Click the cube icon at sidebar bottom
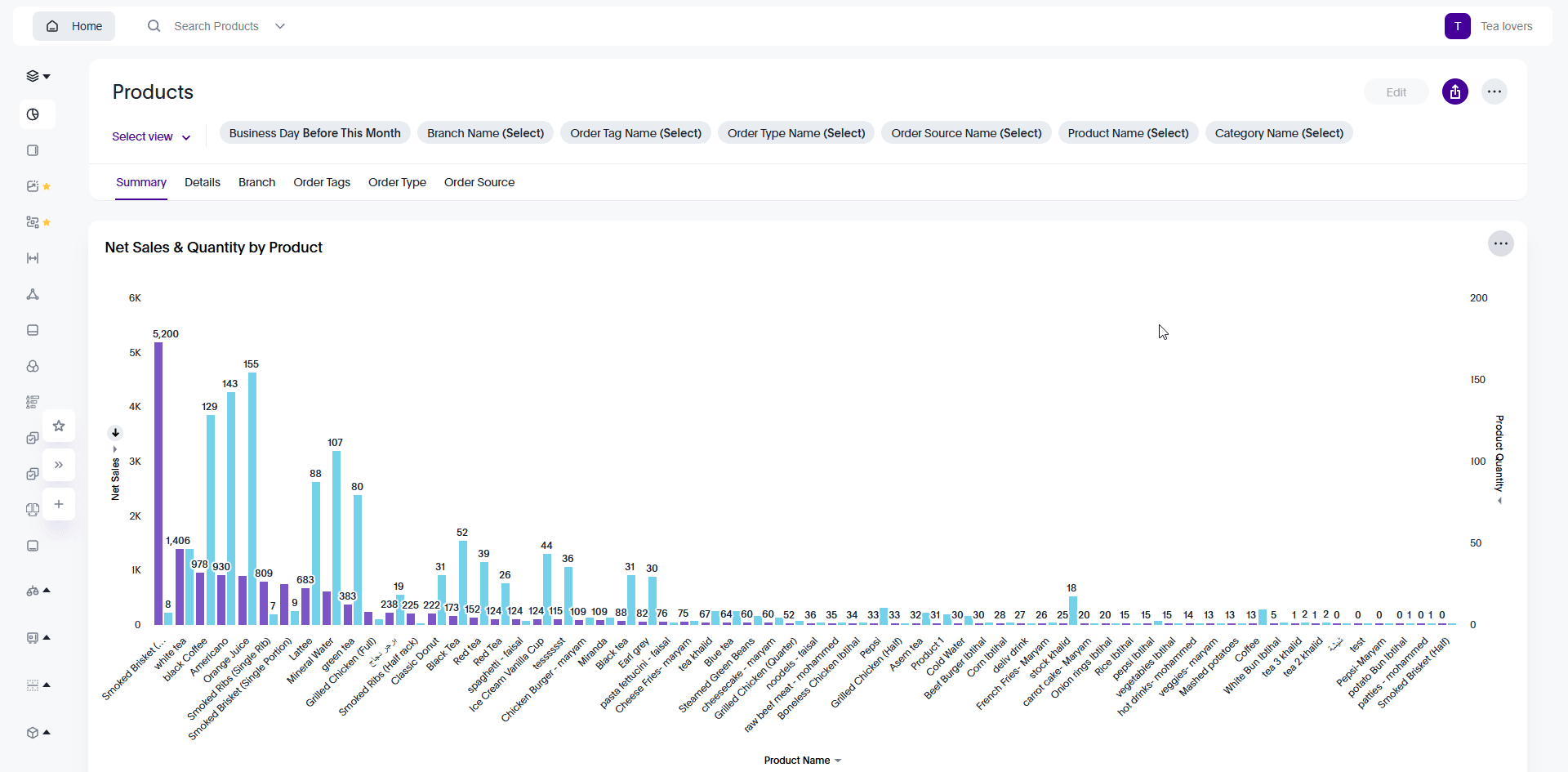Viewport: 1568px width, 772px height. [x=34, y=733]
